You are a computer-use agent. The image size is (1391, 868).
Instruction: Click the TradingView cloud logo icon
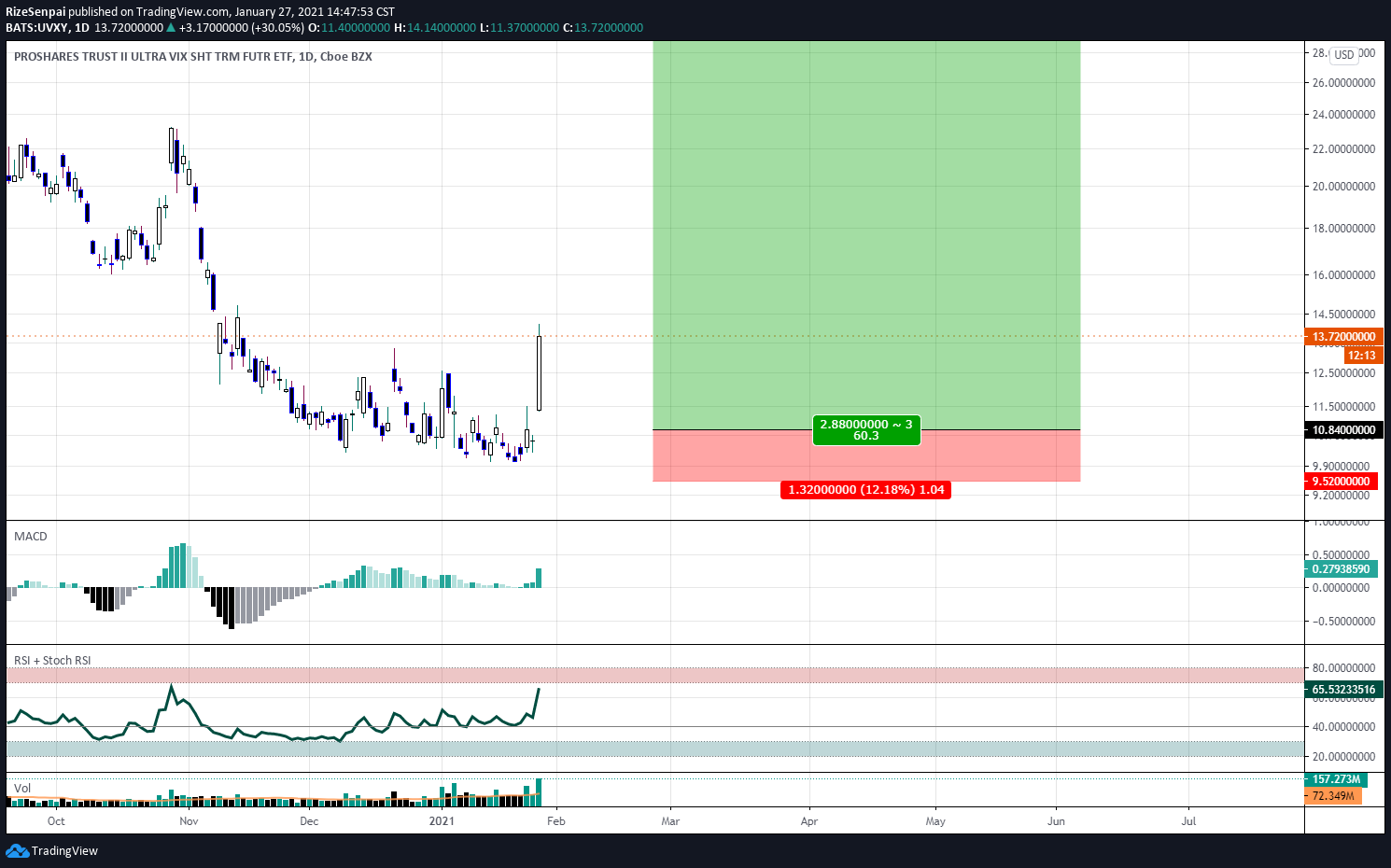coord(17,850)
